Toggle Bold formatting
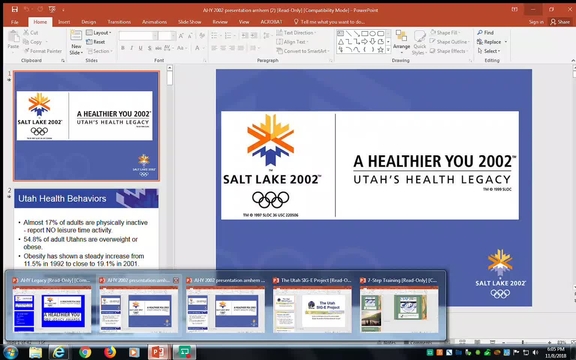Screen dimensions: 576x360 (x=123, y=48)
